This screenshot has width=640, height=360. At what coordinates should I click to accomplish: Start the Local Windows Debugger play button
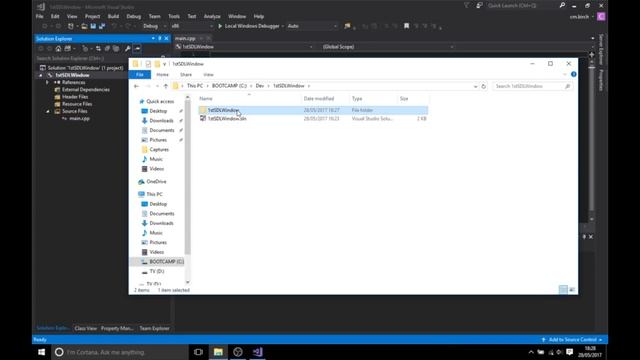pyautogui.click(x=220, y=26)
